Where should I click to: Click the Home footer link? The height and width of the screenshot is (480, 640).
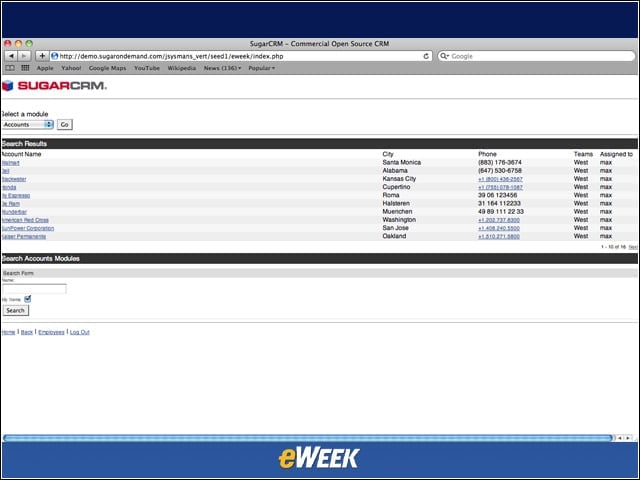(9, 332)
